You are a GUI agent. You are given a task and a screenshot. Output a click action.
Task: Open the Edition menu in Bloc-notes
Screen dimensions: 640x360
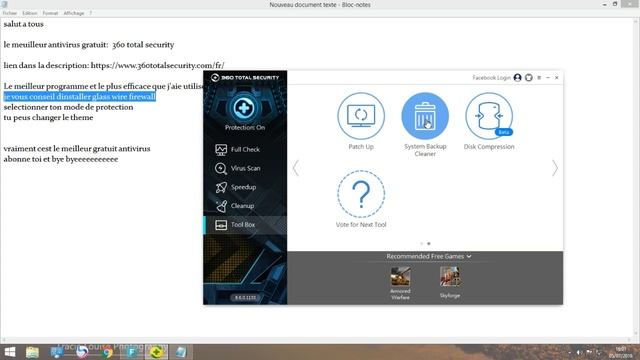[30, 13]
